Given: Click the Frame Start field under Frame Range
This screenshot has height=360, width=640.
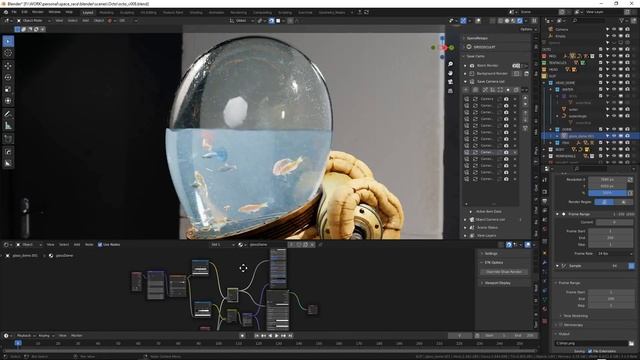Looking at the screenshot, I should (611, 231).
